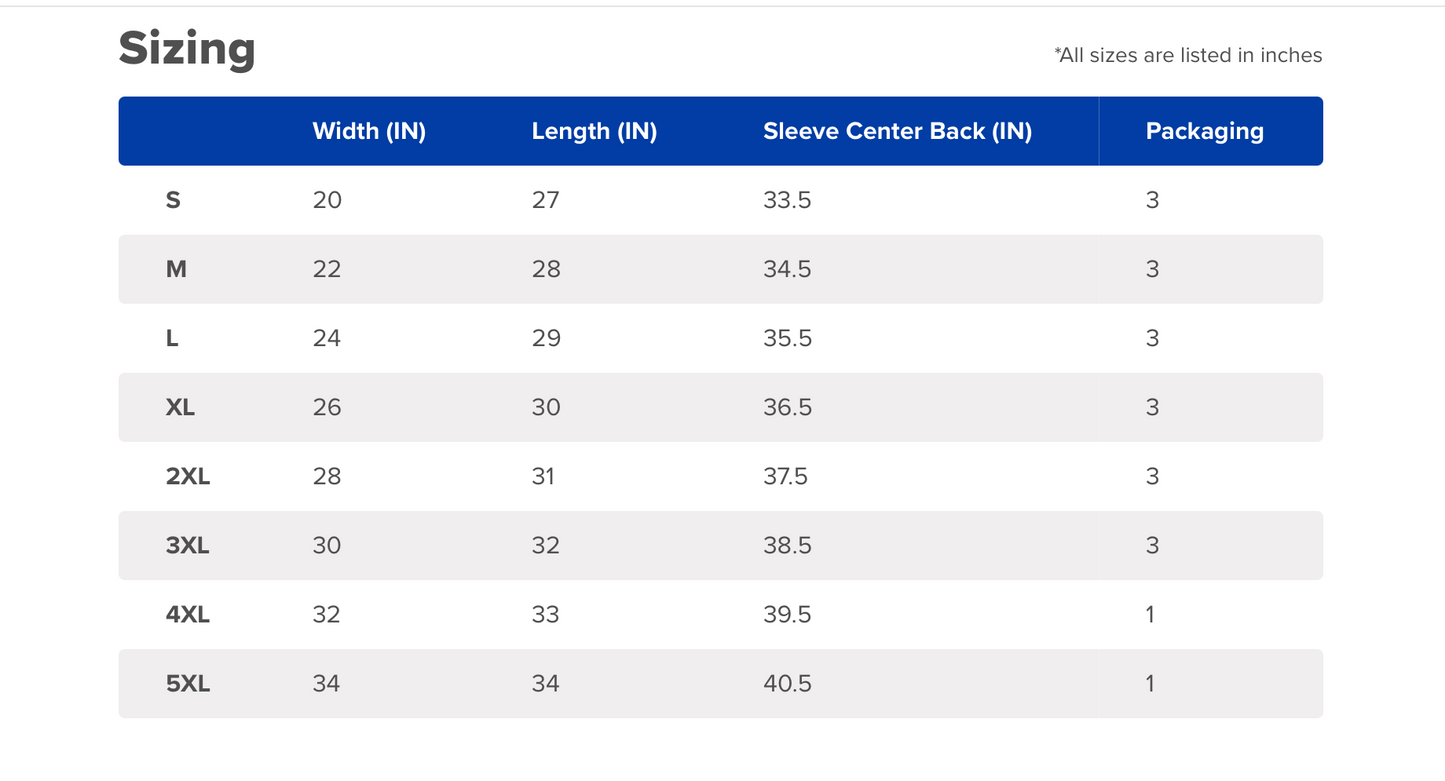
Task: Select the Length (IN) column header
Action: [x=594, y=131]
